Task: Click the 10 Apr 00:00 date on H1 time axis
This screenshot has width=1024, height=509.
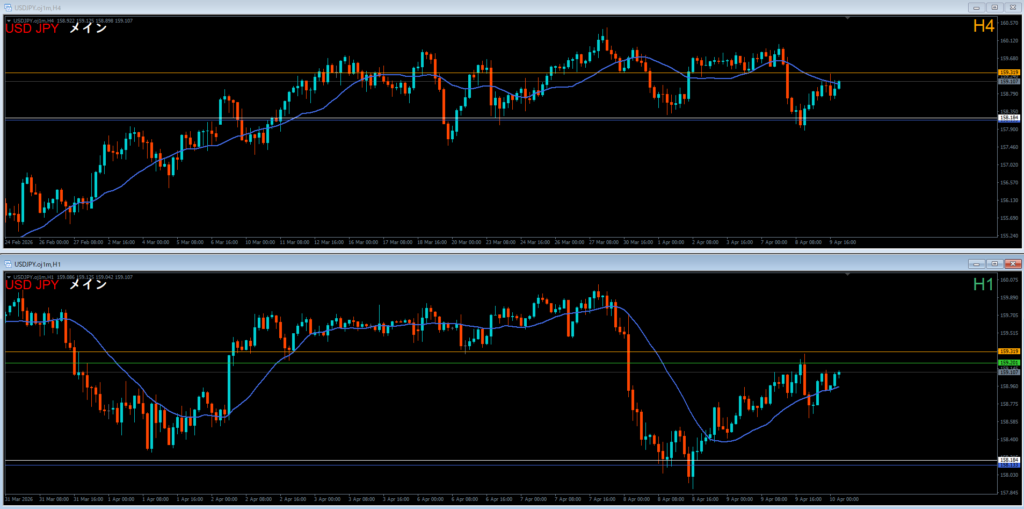Action: (842, 499)
